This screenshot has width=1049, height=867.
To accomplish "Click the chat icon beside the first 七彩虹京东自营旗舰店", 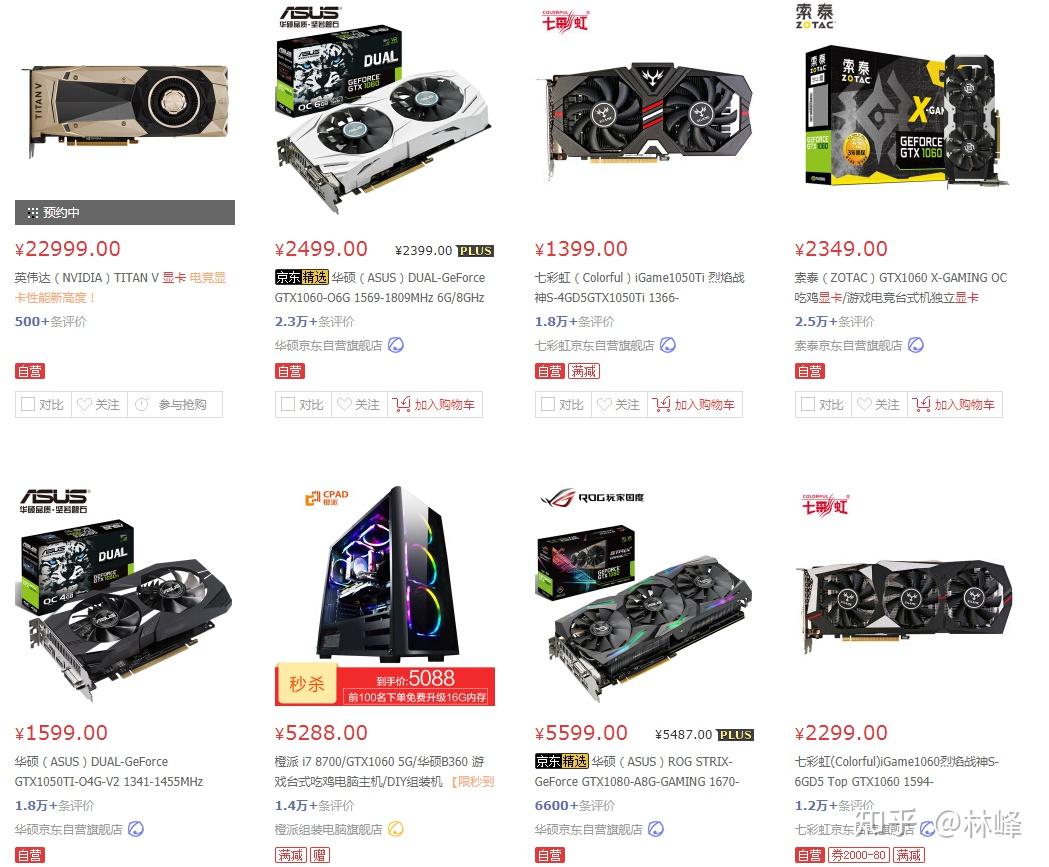I will (x=668, y=345).
